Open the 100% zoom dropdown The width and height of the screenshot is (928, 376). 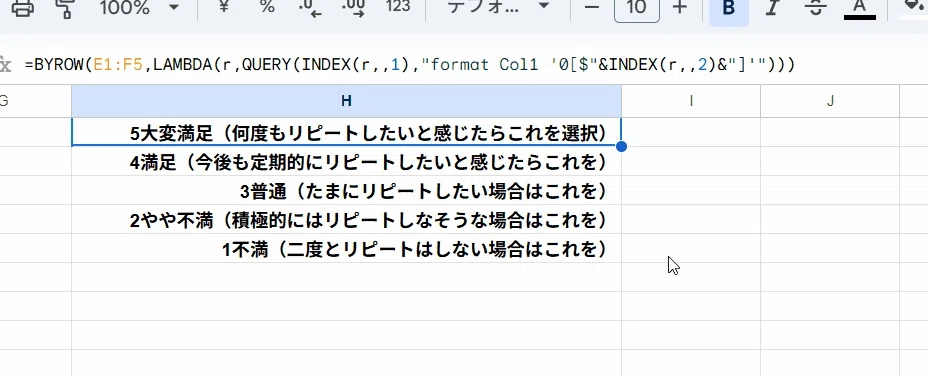140,7
